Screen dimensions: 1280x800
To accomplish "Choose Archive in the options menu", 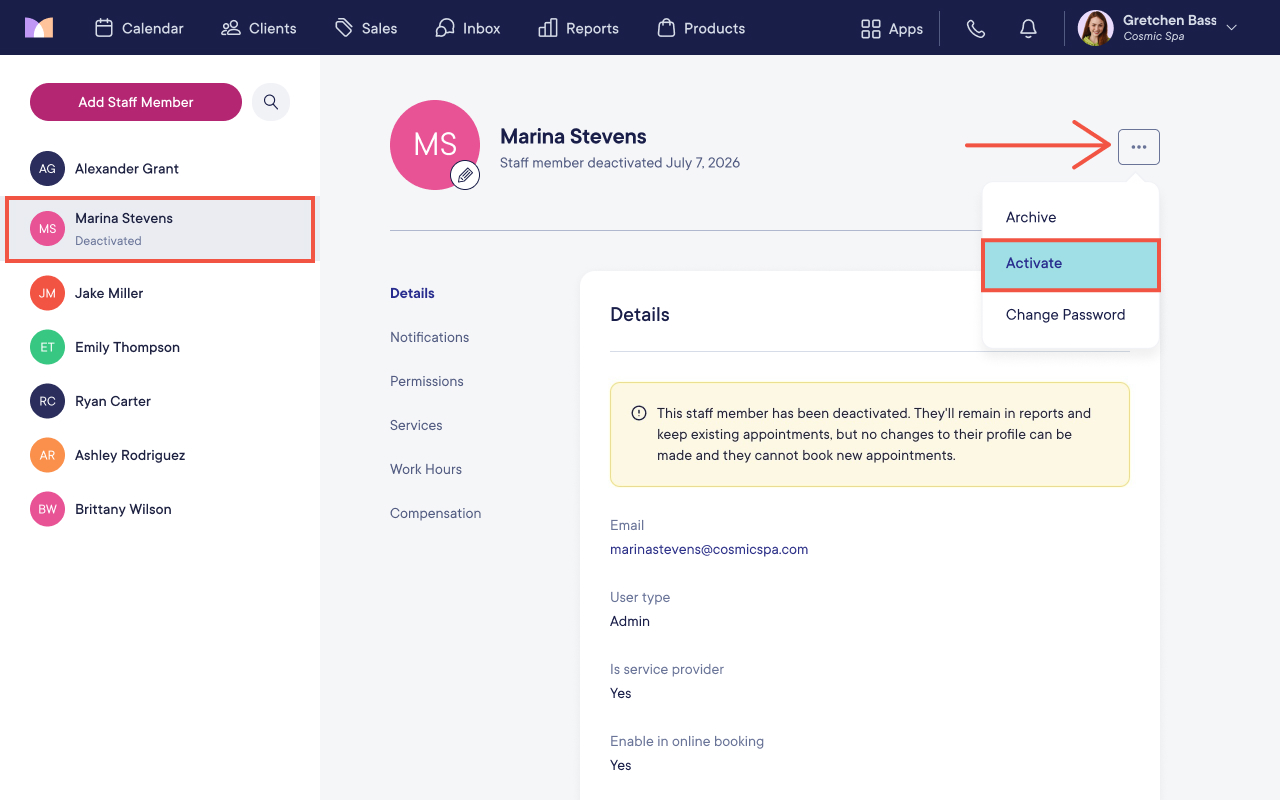I will [x=1070, y=217].
